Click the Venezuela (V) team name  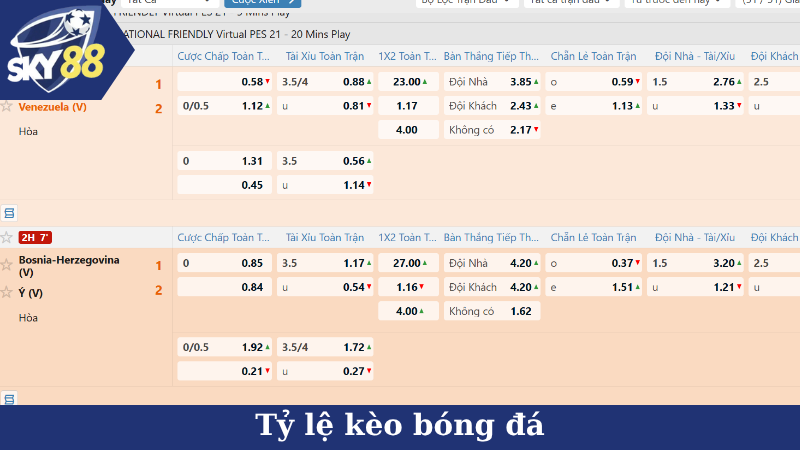53,107
